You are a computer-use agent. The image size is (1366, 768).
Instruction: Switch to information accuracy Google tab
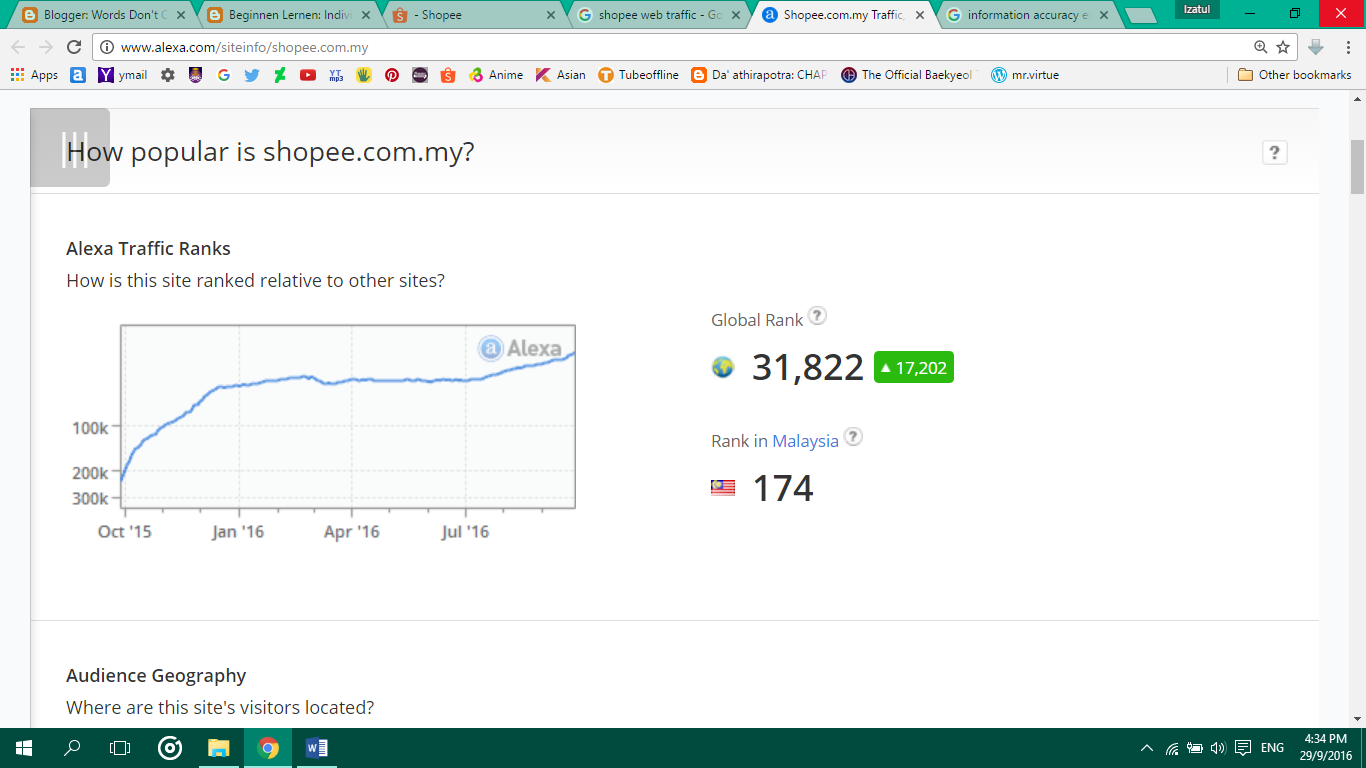[1028, 15]
